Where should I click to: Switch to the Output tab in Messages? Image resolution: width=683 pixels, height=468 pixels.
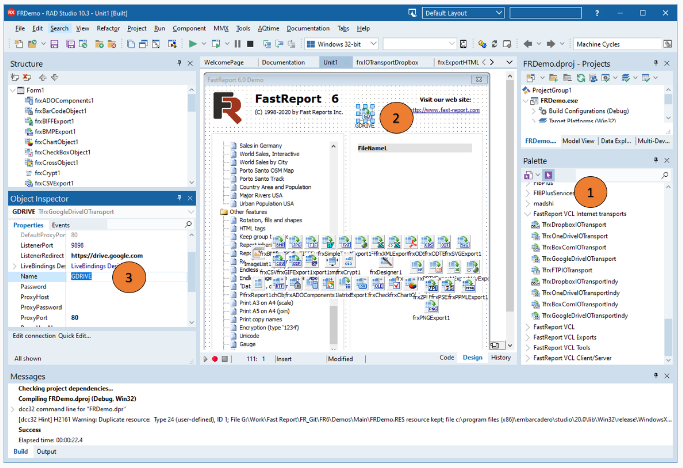[46, 451]
